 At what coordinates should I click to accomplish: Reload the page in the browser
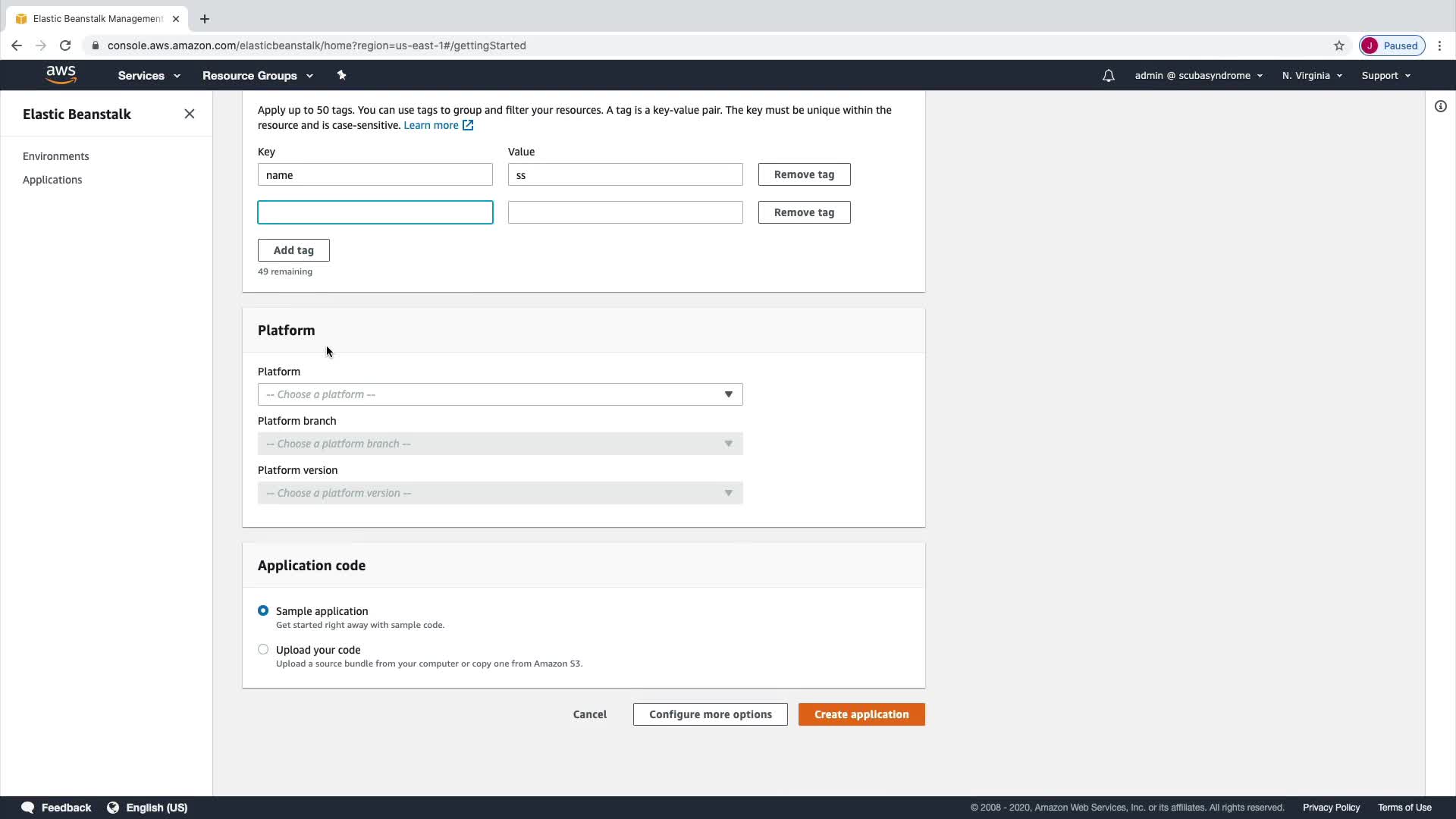(65, 45)
